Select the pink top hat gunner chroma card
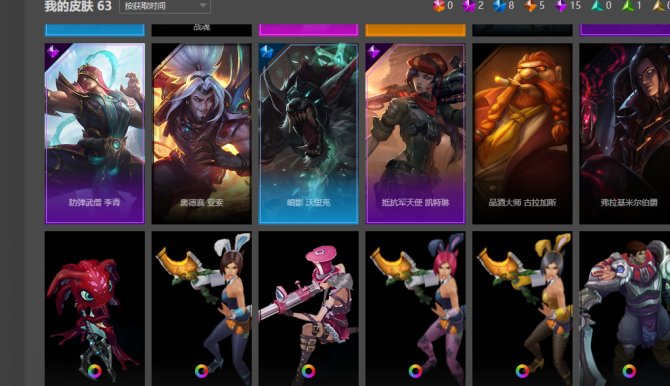670x386 pixels. pyautogui.click(x=309, y=309)
